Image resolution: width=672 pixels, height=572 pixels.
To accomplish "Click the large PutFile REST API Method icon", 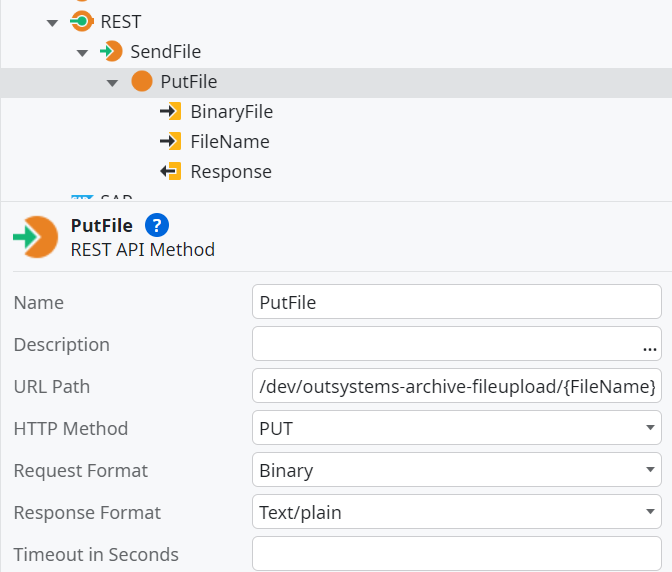I will (35, 237).
